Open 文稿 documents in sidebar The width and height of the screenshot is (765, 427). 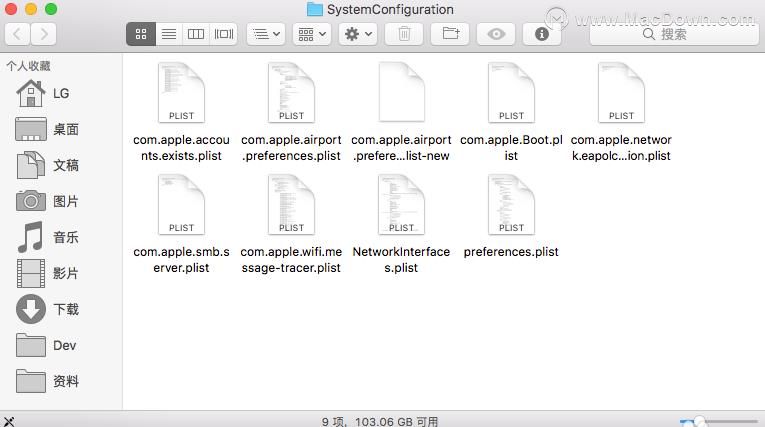click(x=47, y=165)
